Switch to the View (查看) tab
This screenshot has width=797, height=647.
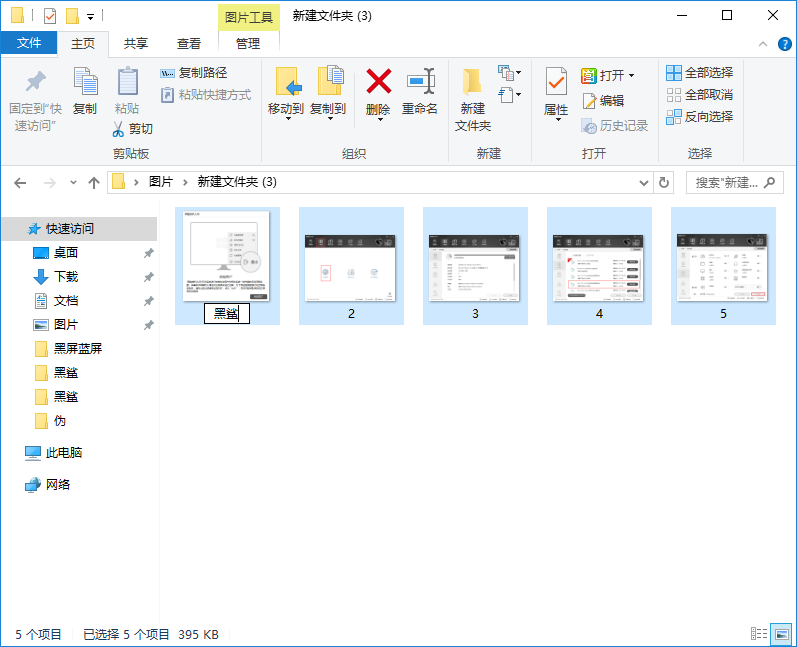(x=189, y=43)
